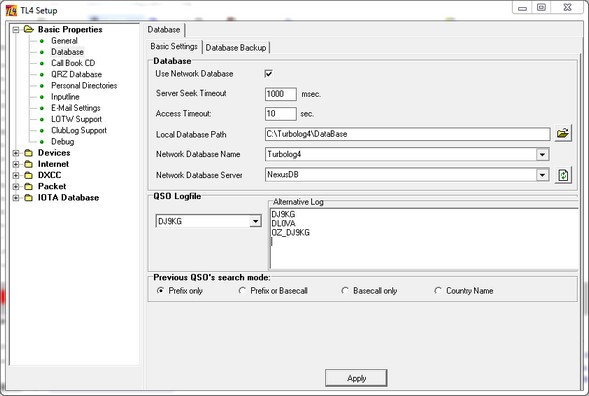Choose the Country Name search mode
This screenshot has height=396, width=589.
438,290
